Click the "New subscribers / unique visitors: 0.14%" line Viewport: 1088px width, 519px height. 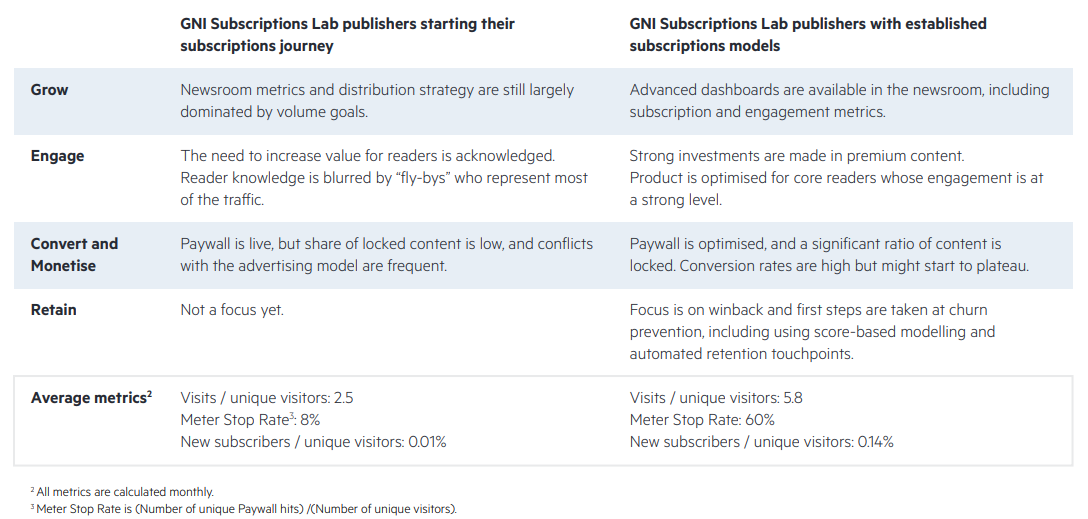(x=762, y=442)
